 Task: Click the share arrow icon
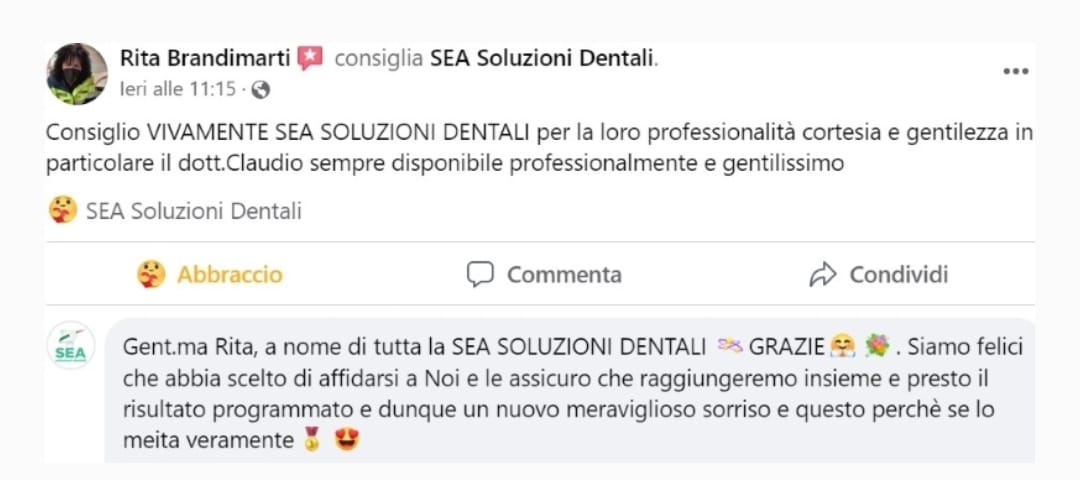click(x=822, y=275)
